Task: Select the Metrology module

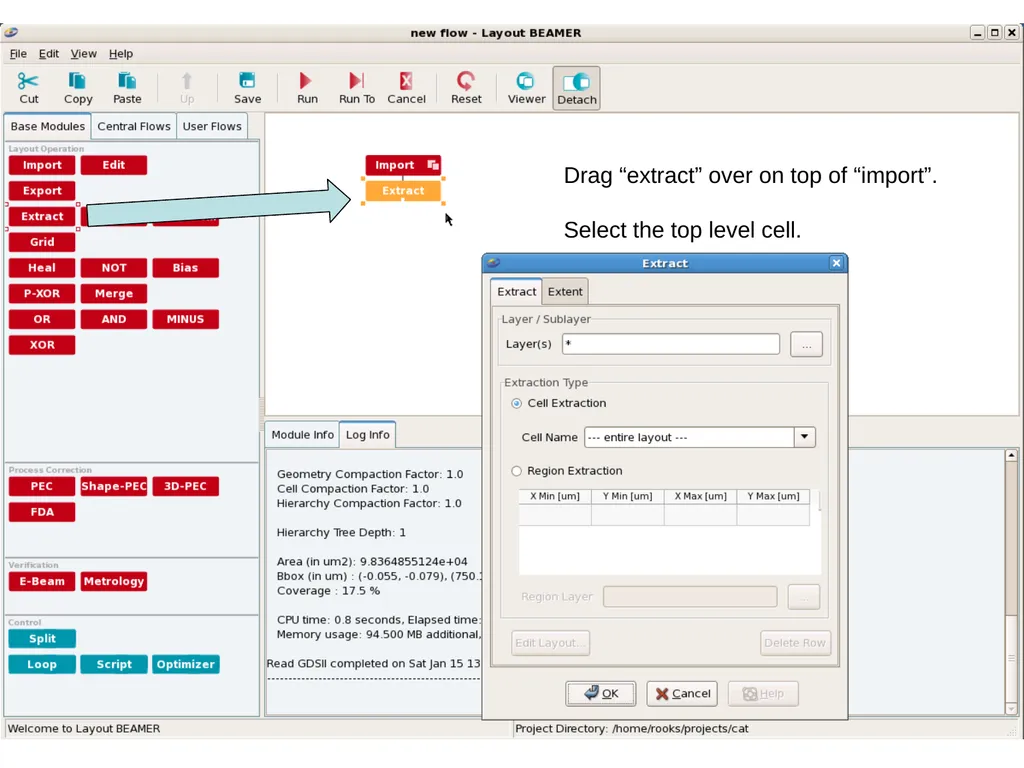Action: coord(114,581)
